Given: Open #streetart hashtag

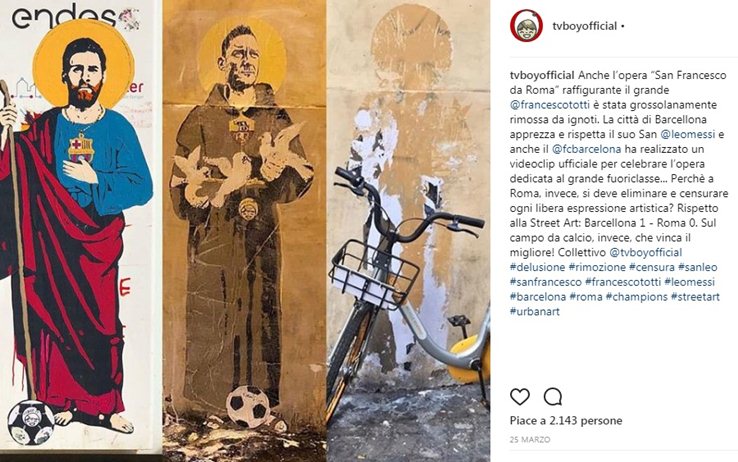Looking at the screenshot, I should [695, 297].
